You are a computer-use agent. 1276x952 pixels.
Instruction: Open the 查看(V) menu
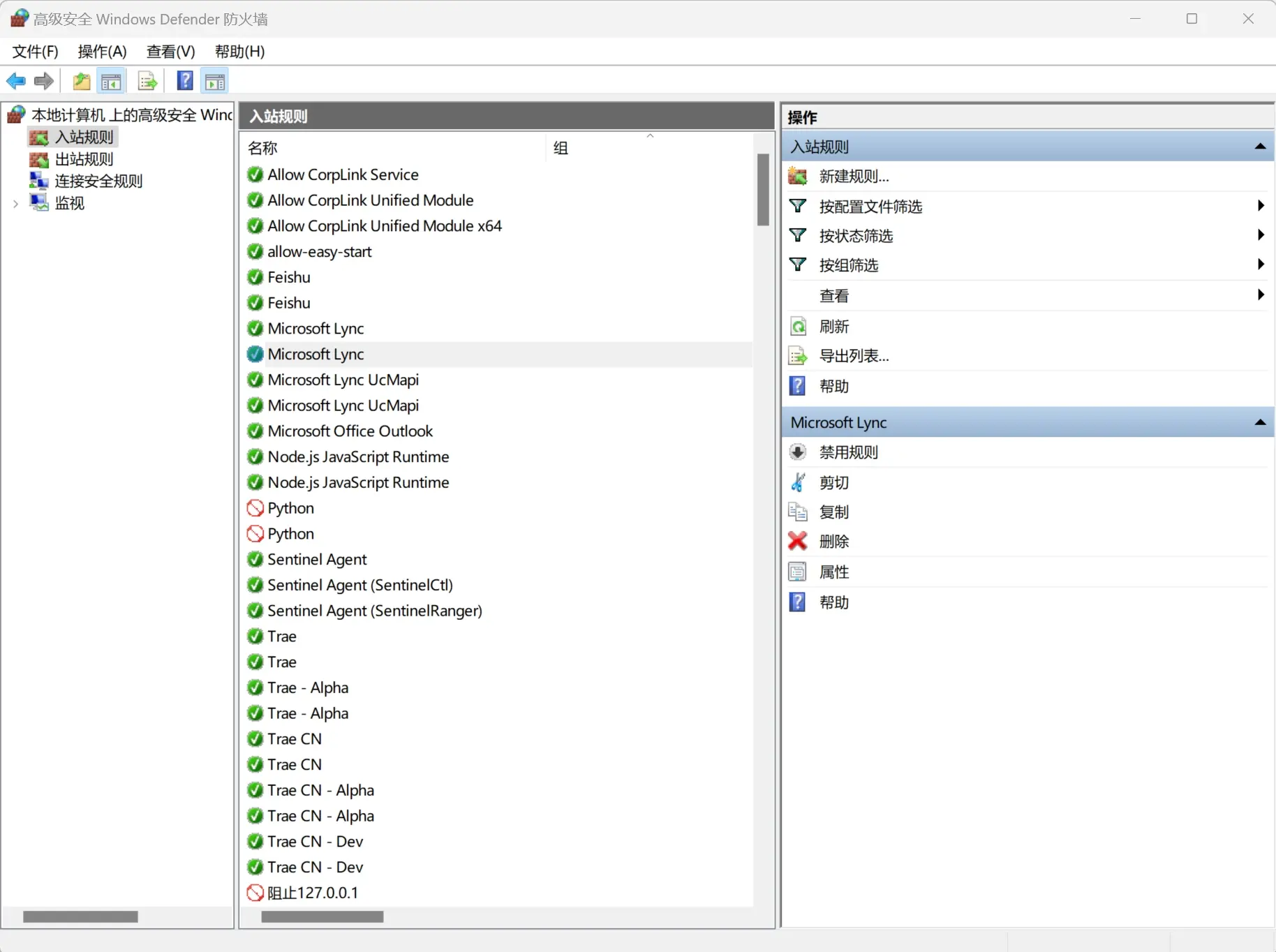(x=170, y=52)
